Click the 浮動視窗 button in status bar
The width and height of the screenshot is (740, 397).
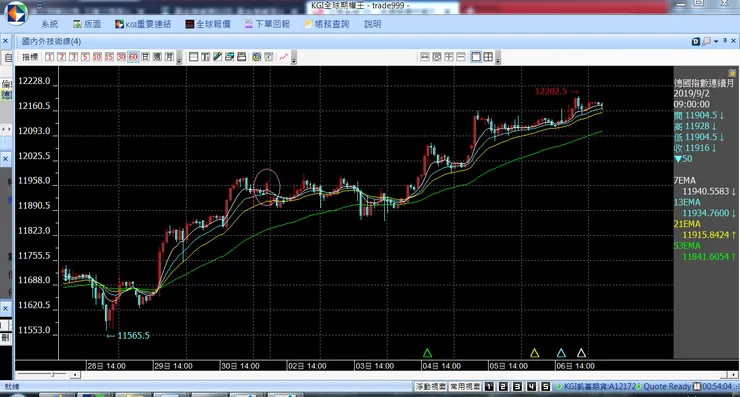[x=430, y=387]
